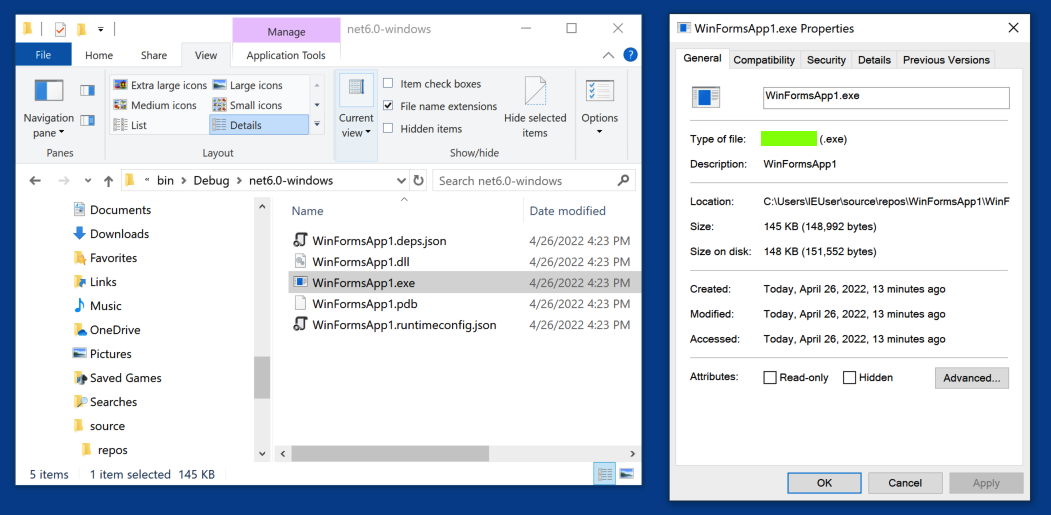The width and height of the screenshot is (1051, 515).
Task: Select Medium icons layout
Action: pyautogui.click(x=155, y=105)
